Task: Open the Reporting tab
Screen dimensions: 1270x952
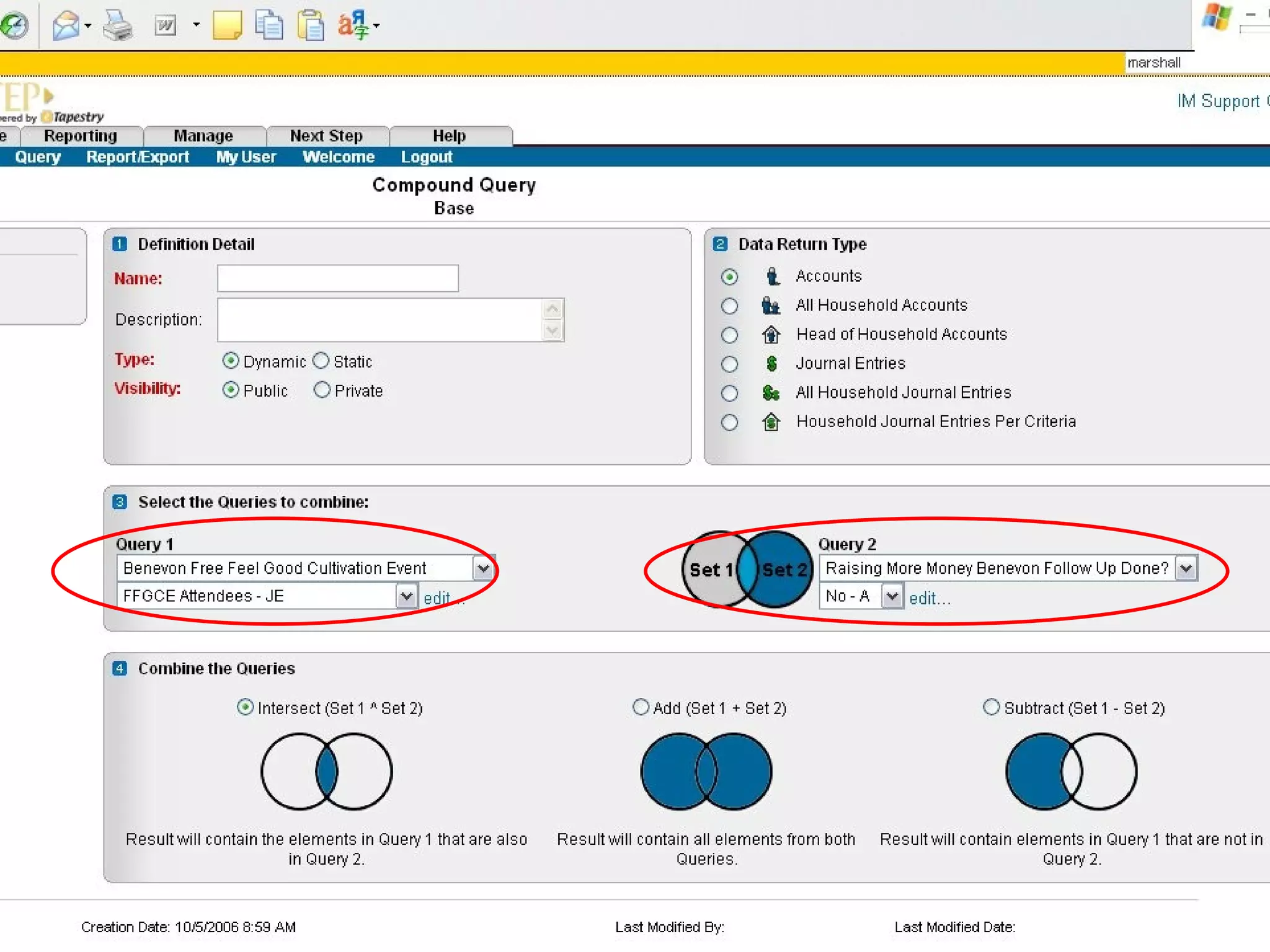Action: [81, 136]
